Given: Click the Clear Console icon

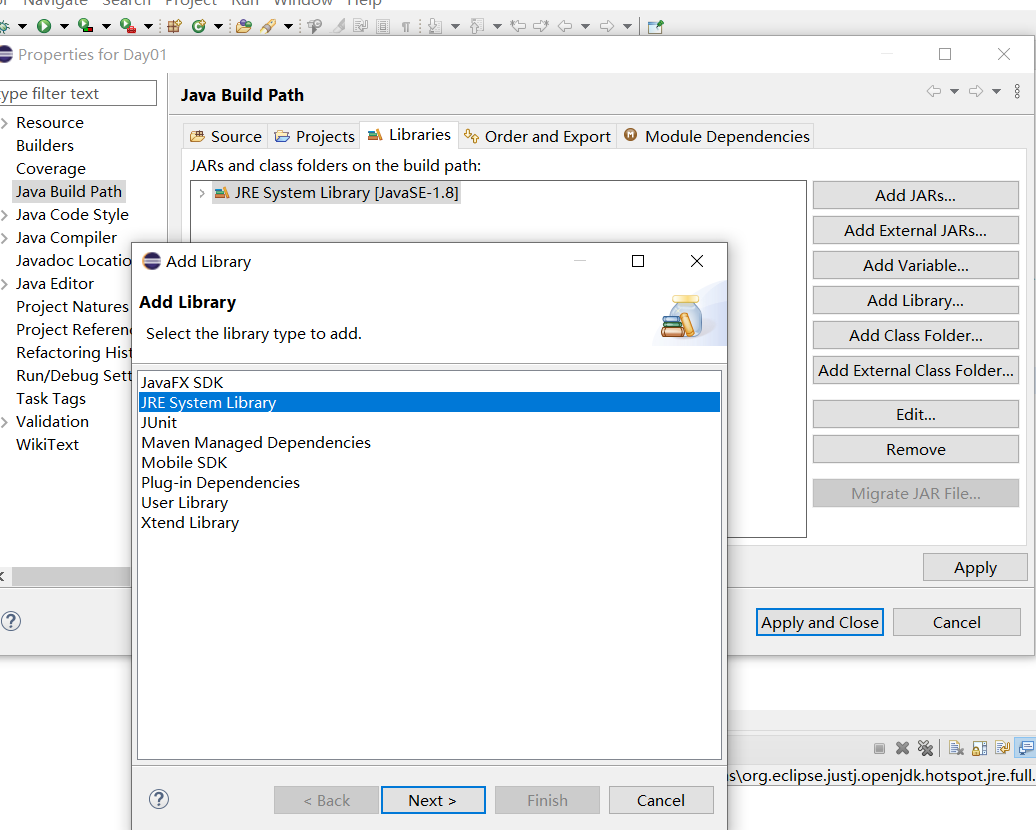Looking at the screenshot, I should [956, 748].
